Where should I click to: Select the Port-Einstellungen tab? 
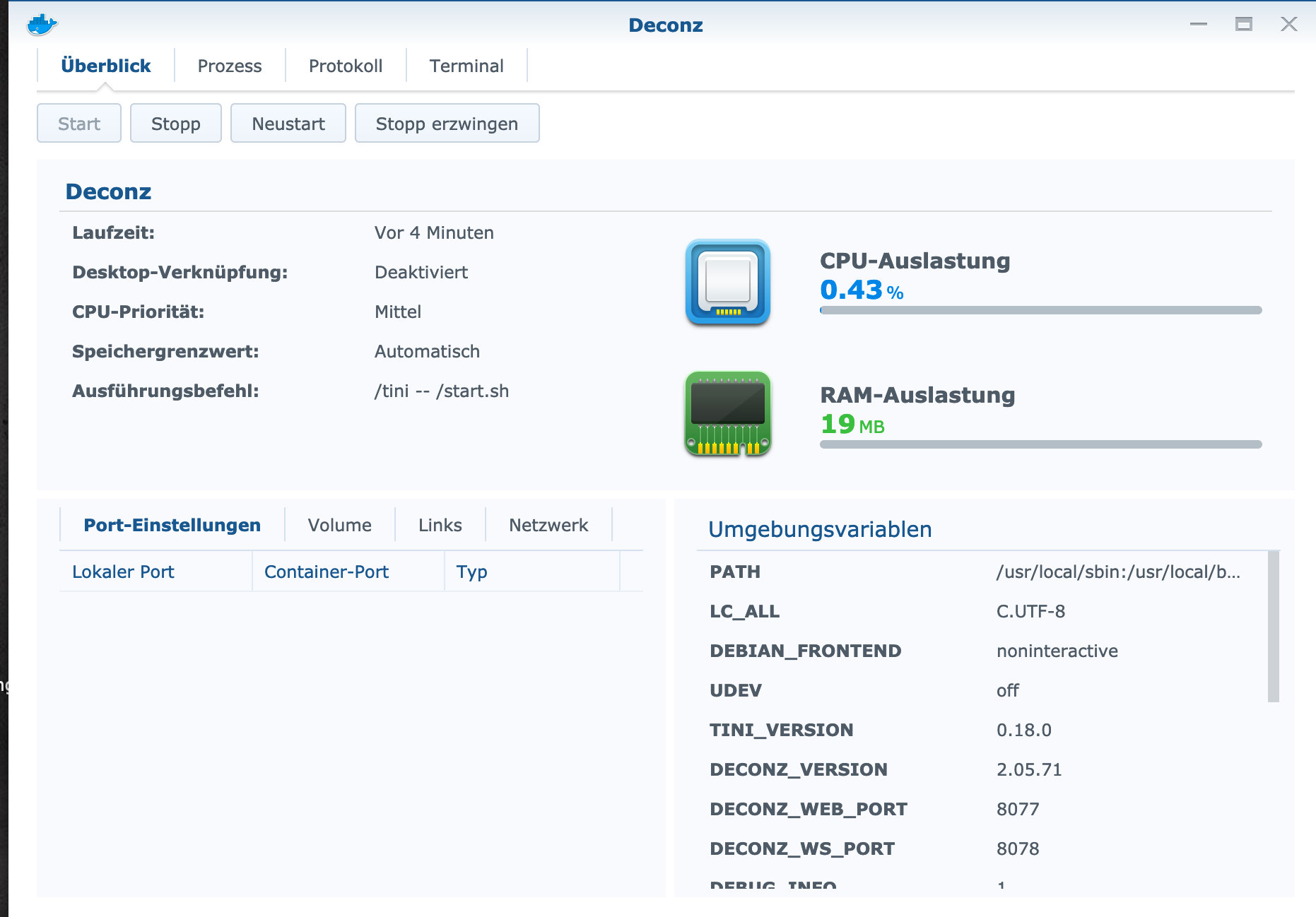click(x=172, y=525)
